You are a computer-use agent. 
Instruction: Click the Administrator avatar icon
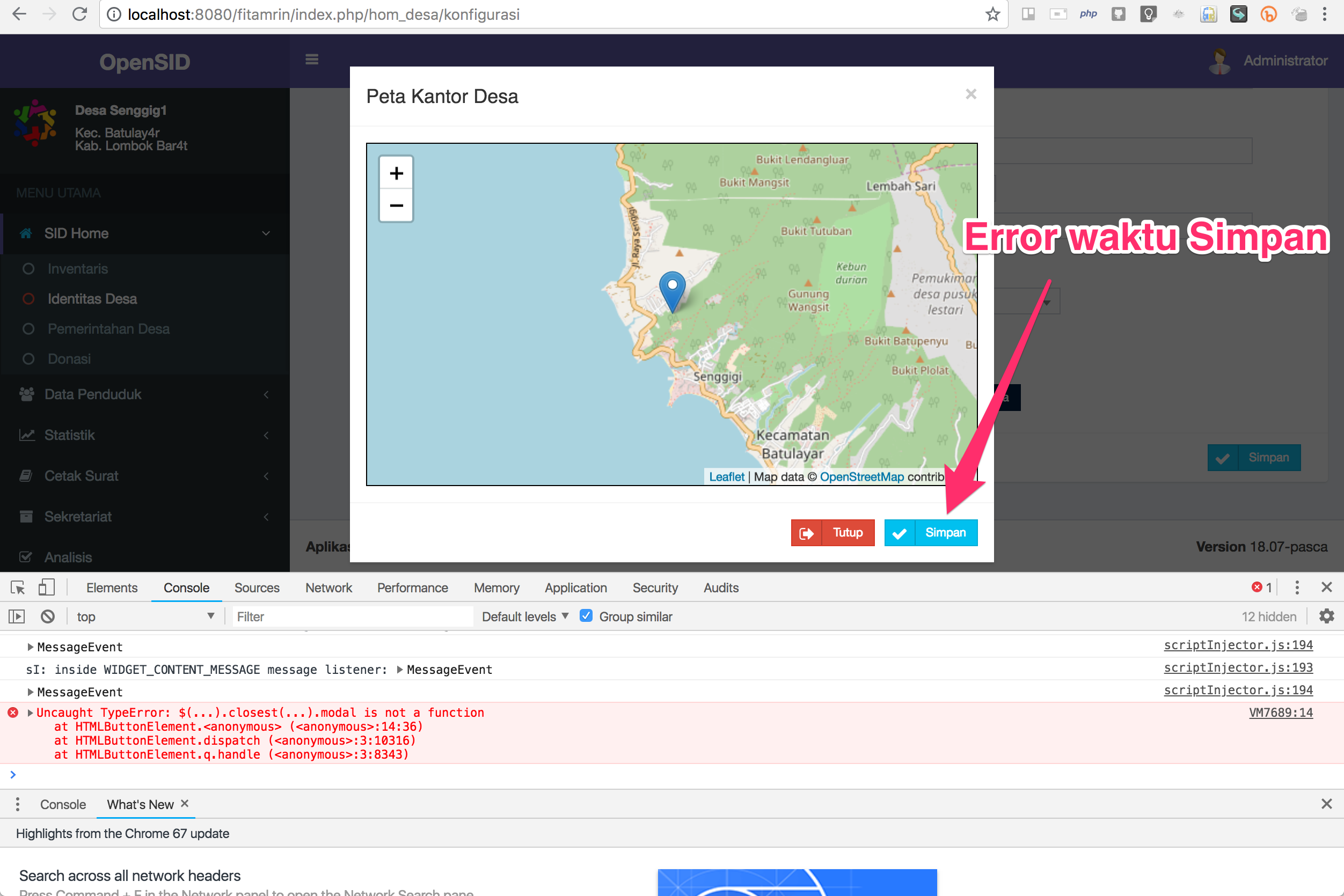(x=1219, y=61)
